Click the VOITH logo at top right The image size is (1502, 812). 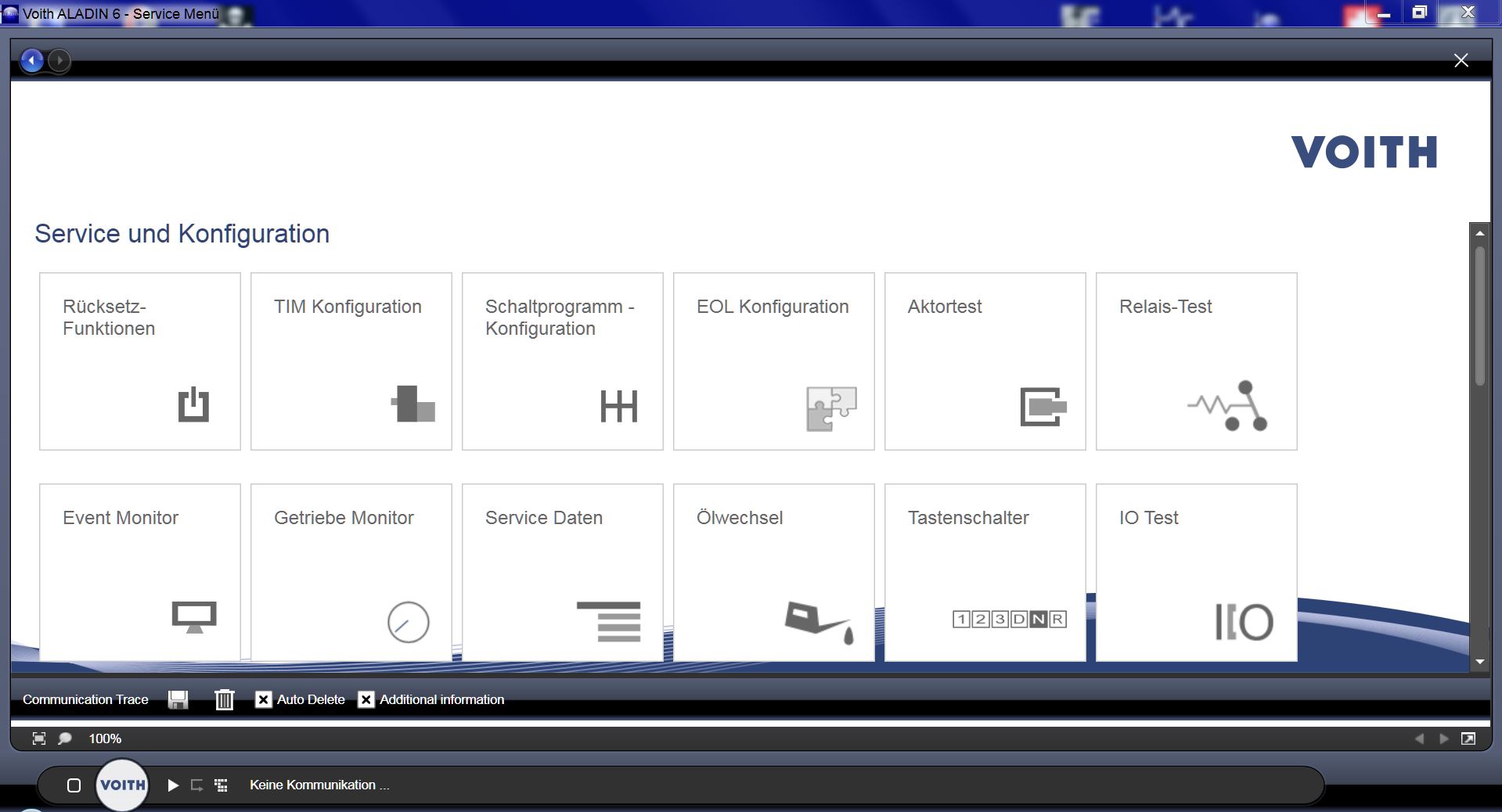point(1364,152)
